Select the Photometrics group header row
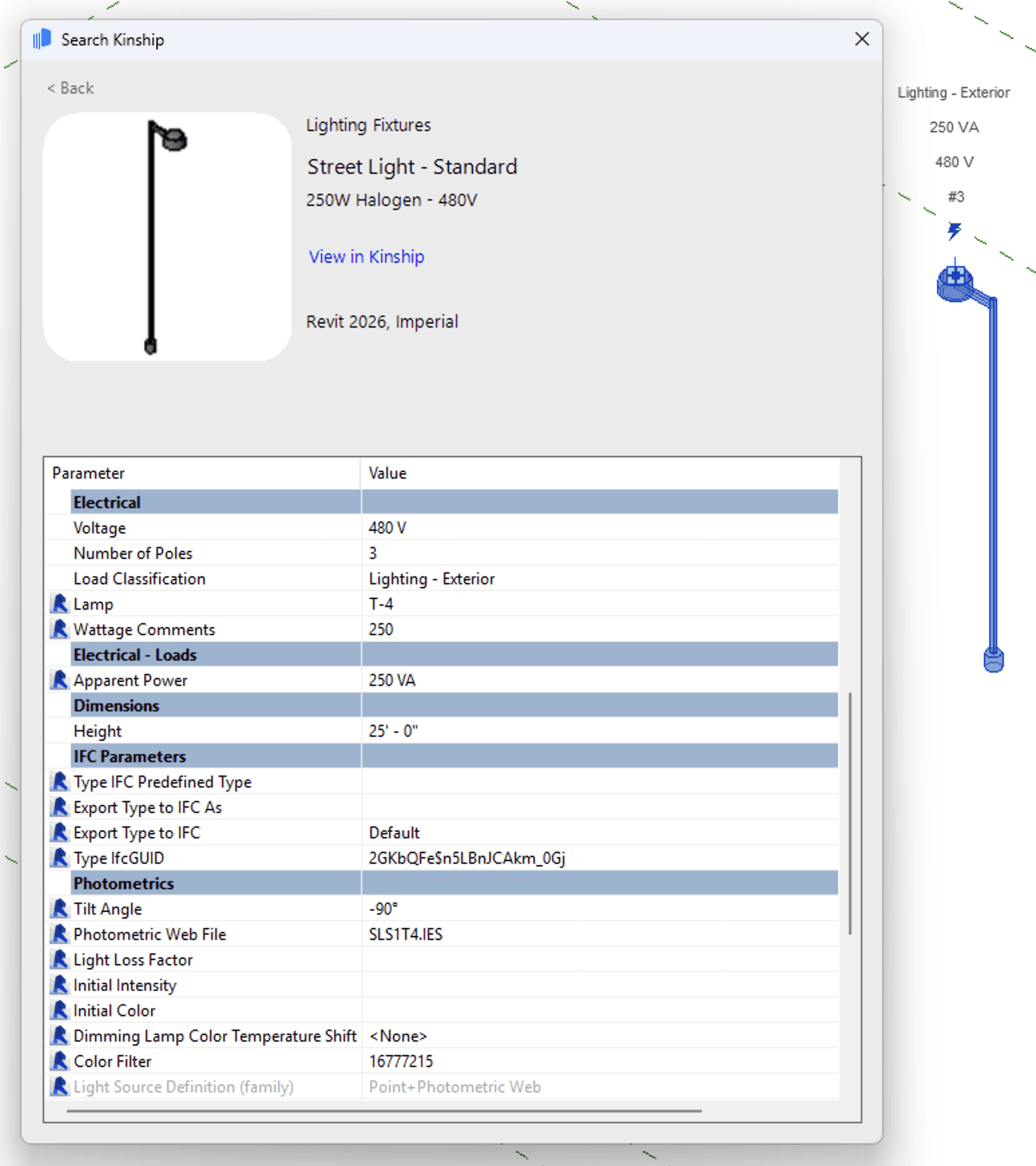 point(455,883)
